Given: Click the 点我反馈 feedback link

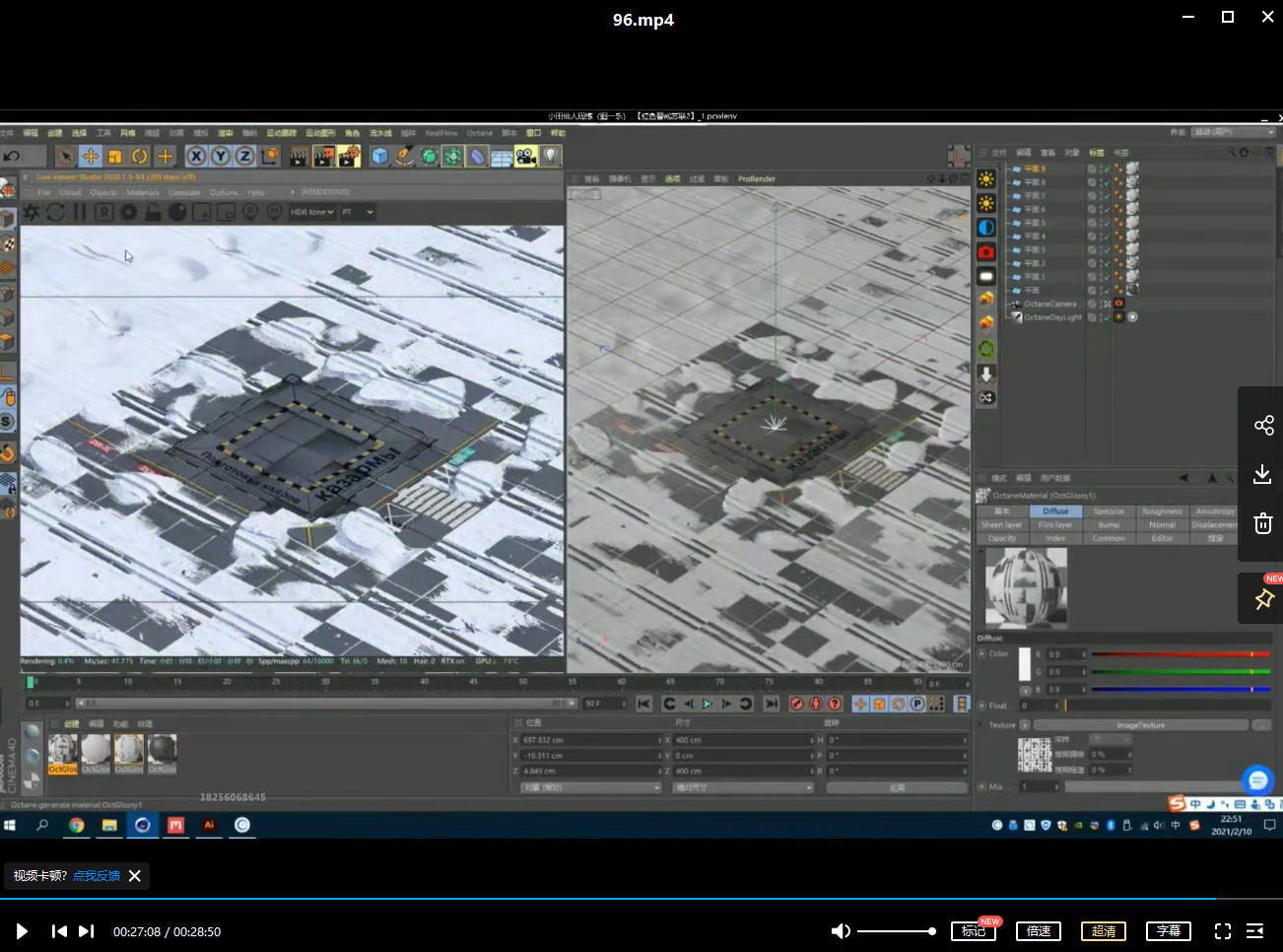Looking at the screenshot, I should click(97, 875).
